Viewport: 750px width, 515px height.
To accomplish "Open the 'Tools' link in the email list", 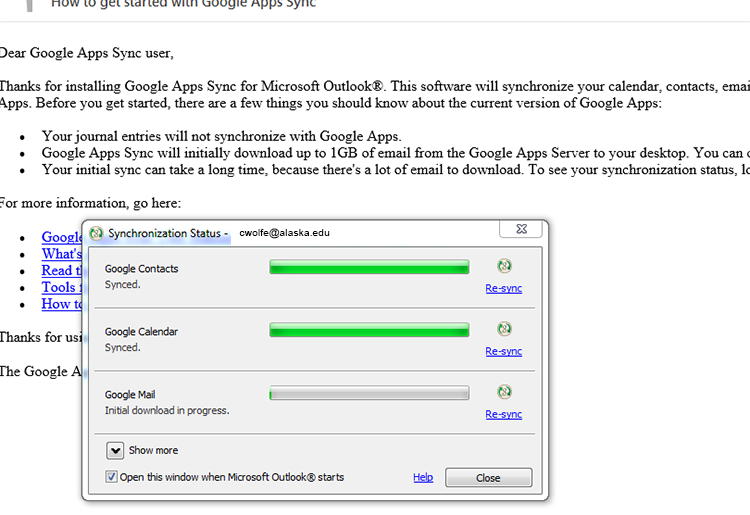I will pyautogui.click(x=58, y=288).
